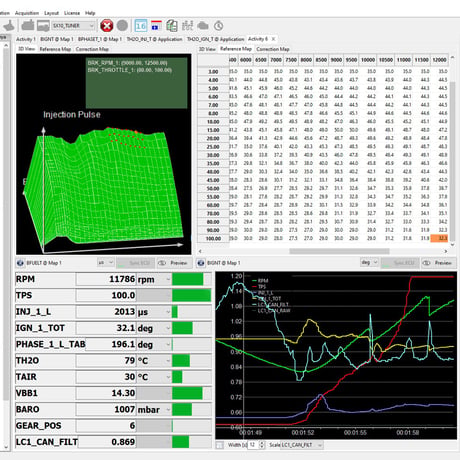
Task: Click the Width stepper arrows
Action: pos(262,445)
